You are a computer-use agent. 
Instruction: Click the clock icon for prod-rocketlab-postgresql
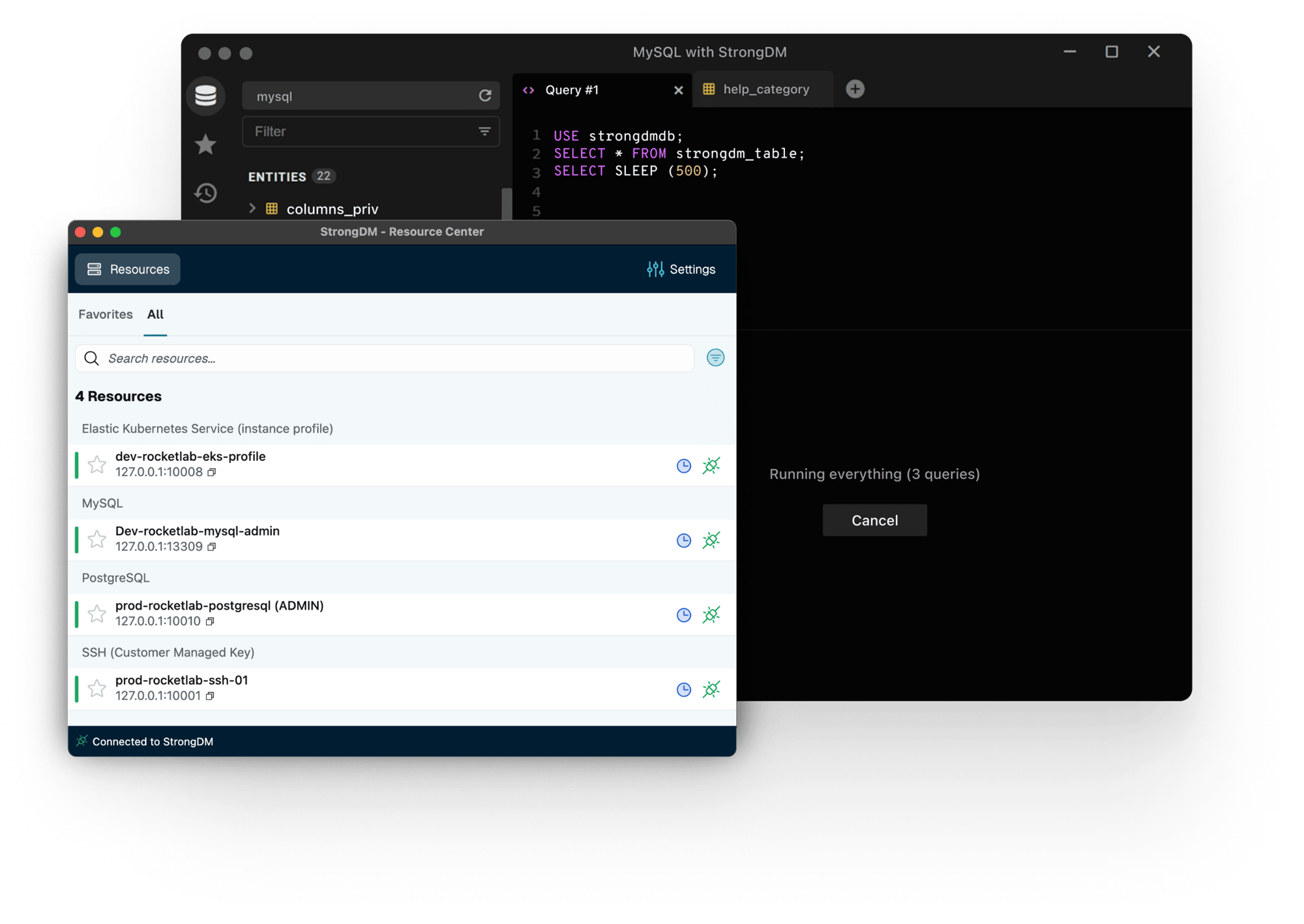(x=683, y=615)
